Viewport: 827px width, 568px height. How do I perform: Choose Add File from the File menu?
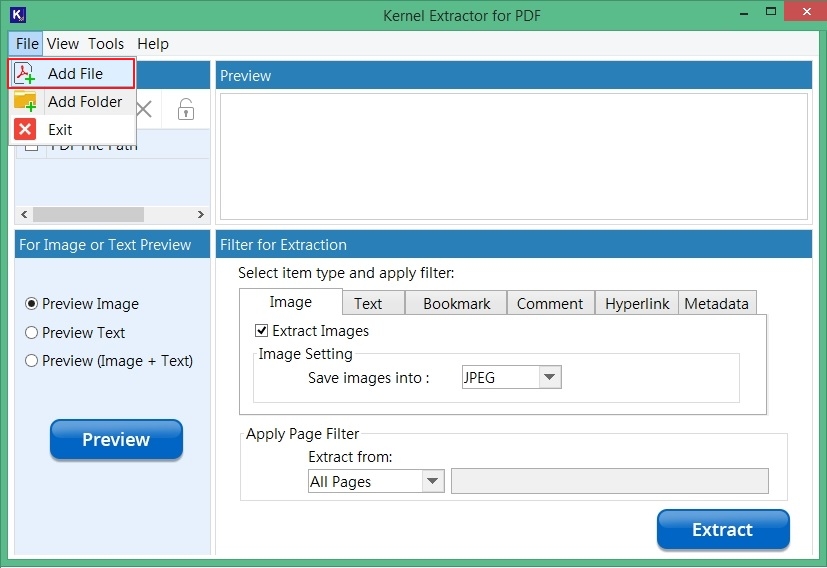tap(72, 73)
